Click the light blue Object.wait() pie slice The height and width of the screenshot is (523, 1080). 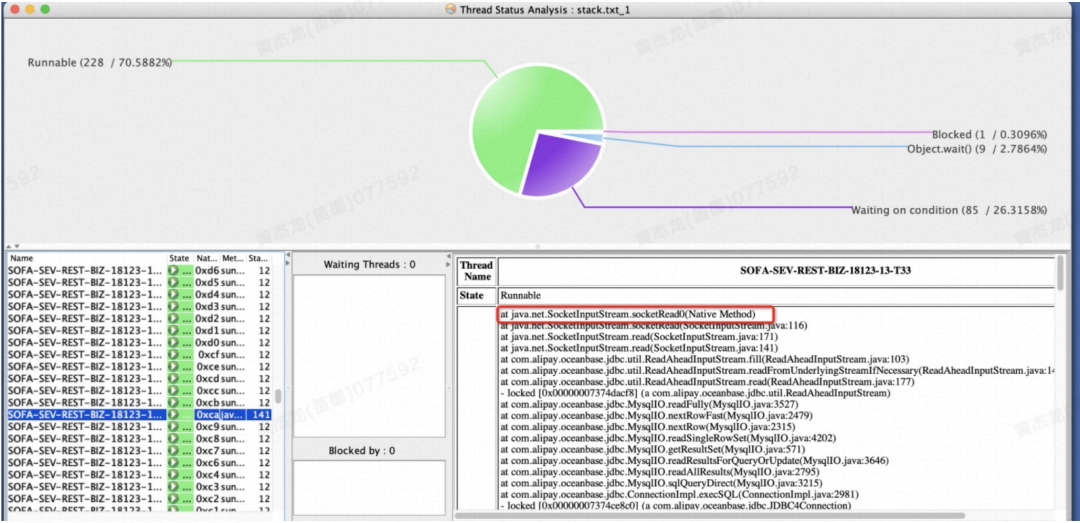pyautogui.click(x=592, y=138)
